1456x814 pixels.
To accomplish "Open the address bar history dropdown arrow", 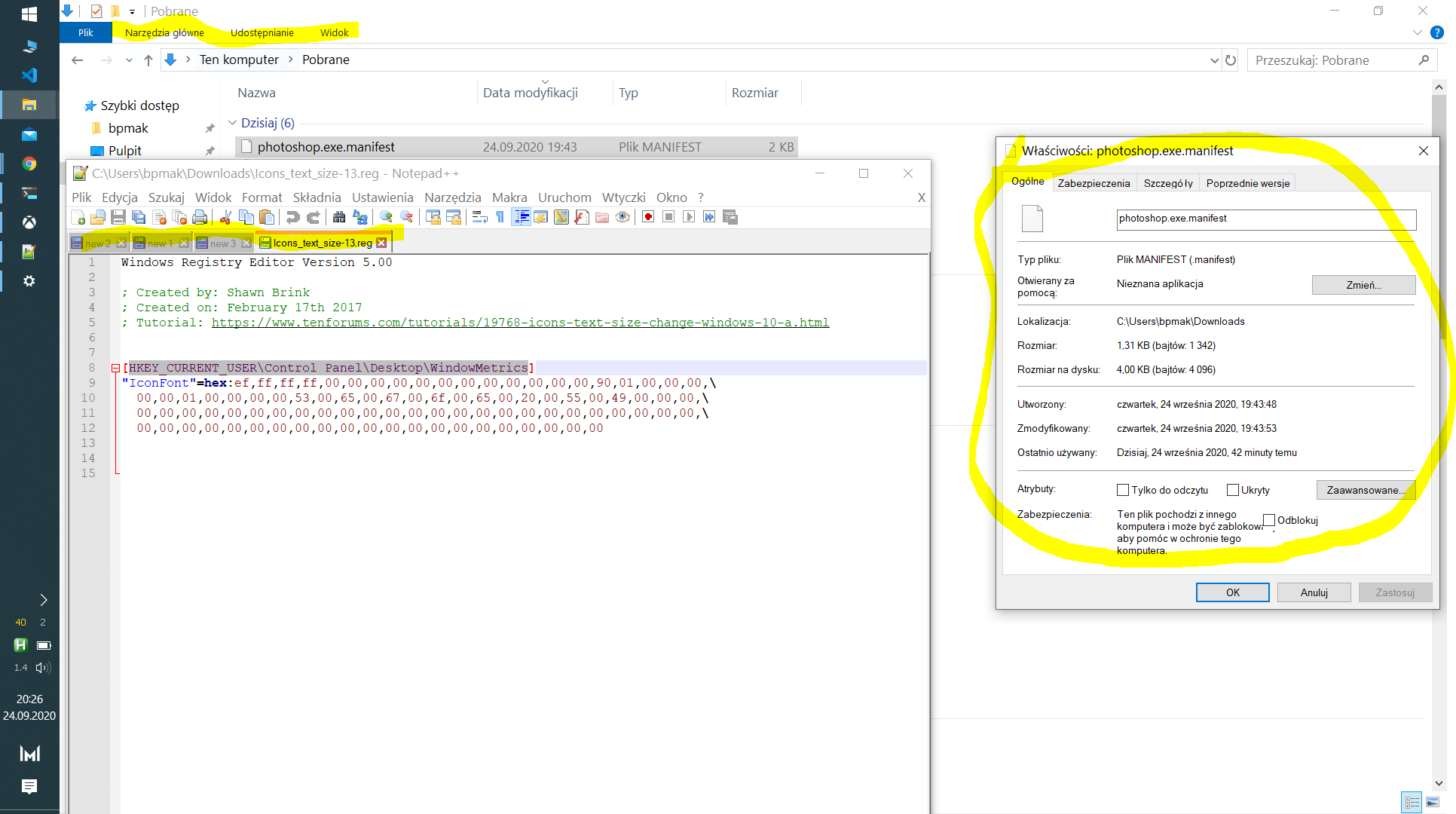I will pyautogui.click(x=1214, y=60).
